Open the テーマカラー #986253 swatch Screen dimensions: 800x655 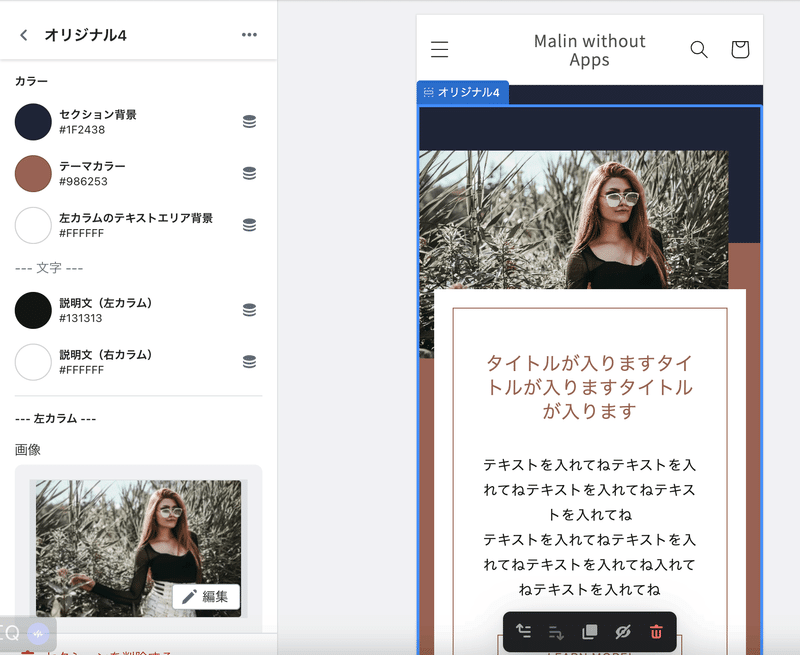[x=33, y=173]
